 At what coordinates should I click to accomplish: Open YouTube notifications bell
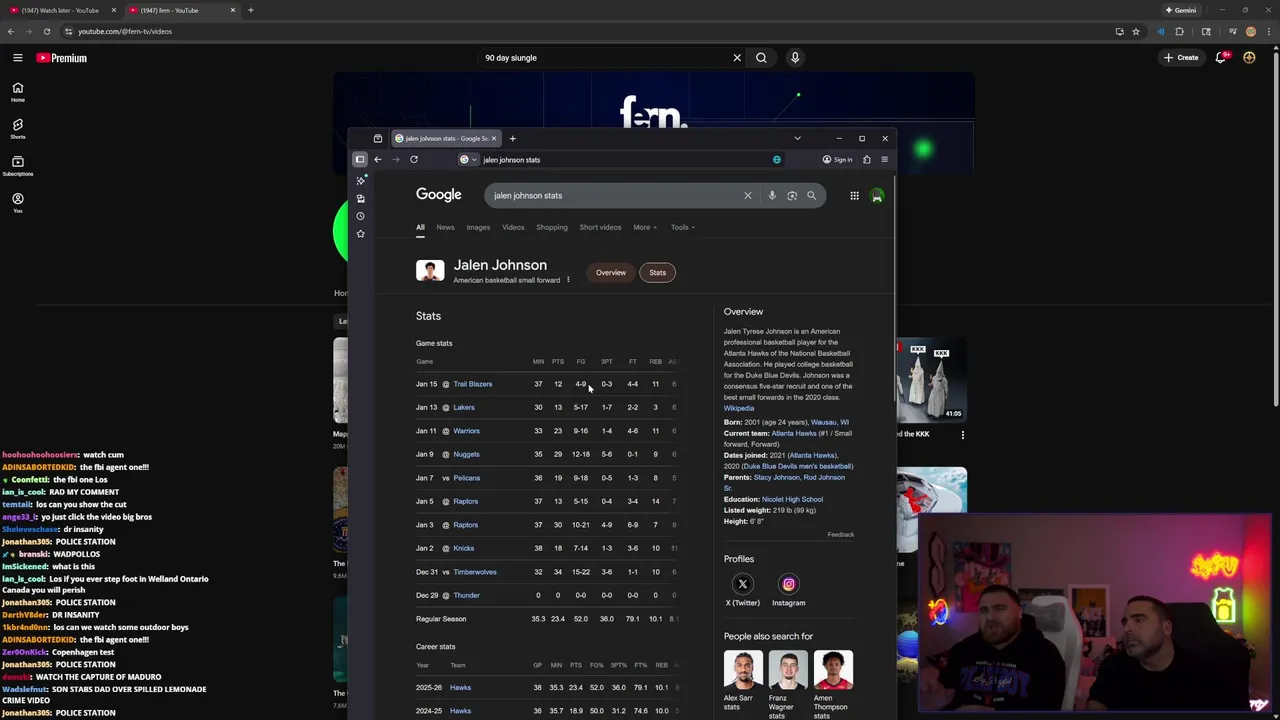(1221, 58)
